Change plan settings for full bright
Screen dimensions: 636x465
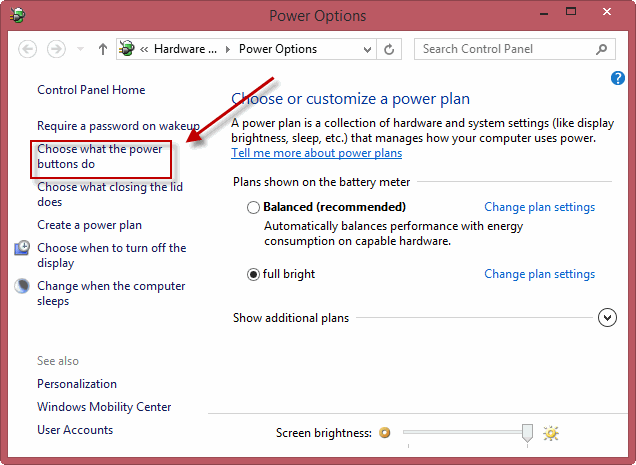tap(539, 274)
